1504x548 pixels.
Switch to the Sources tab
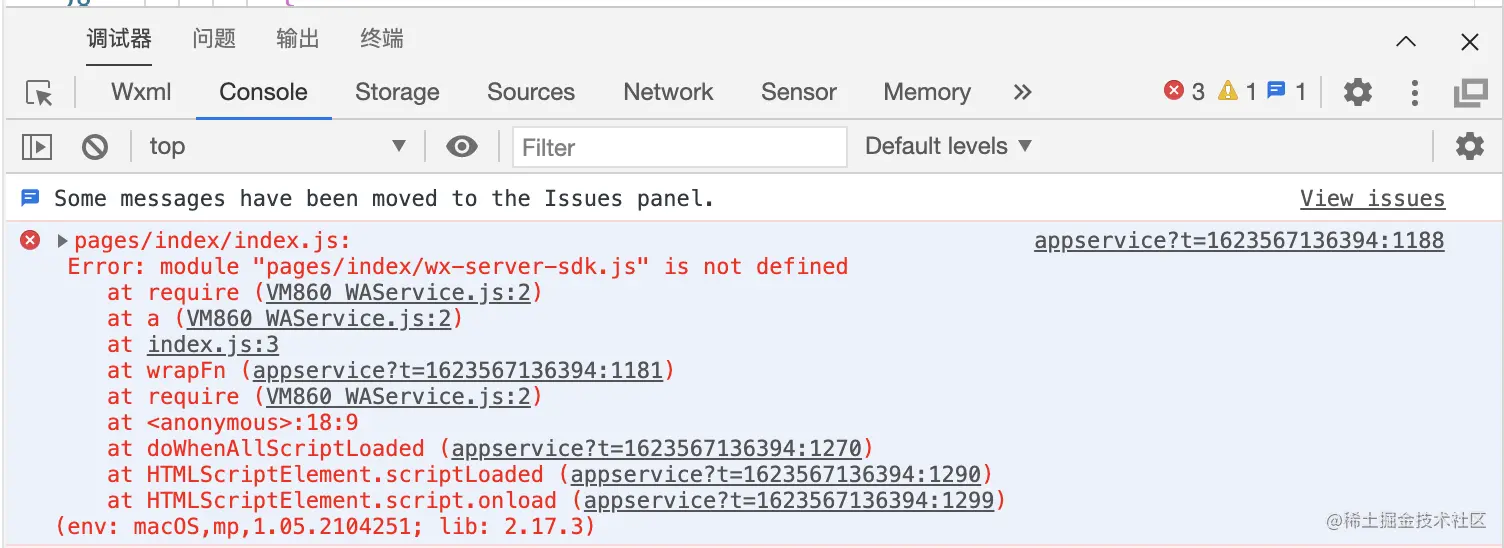coord(531,93)
